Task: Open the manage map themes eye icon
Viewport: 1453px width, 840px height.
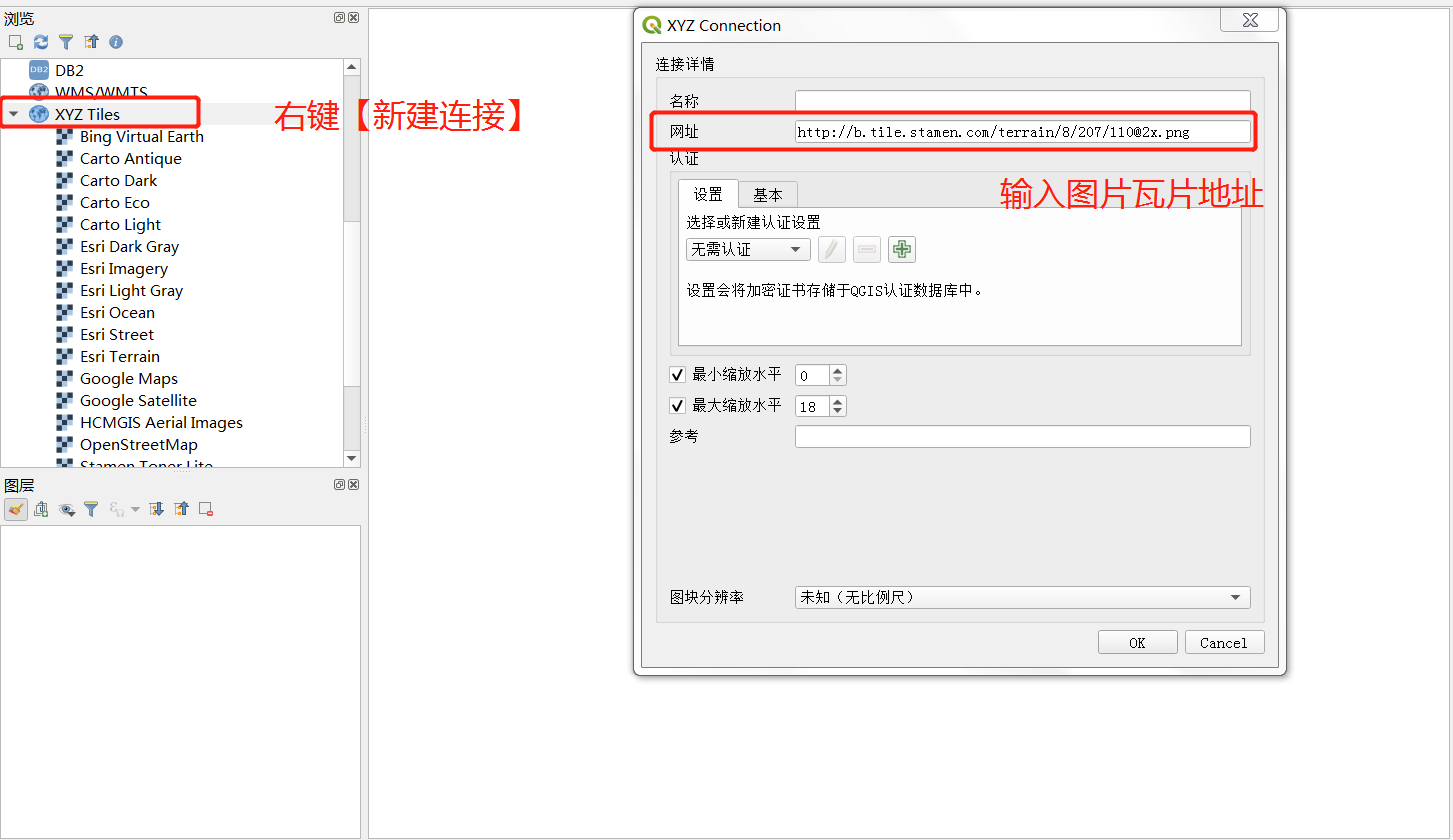Action: click(67, 509)
